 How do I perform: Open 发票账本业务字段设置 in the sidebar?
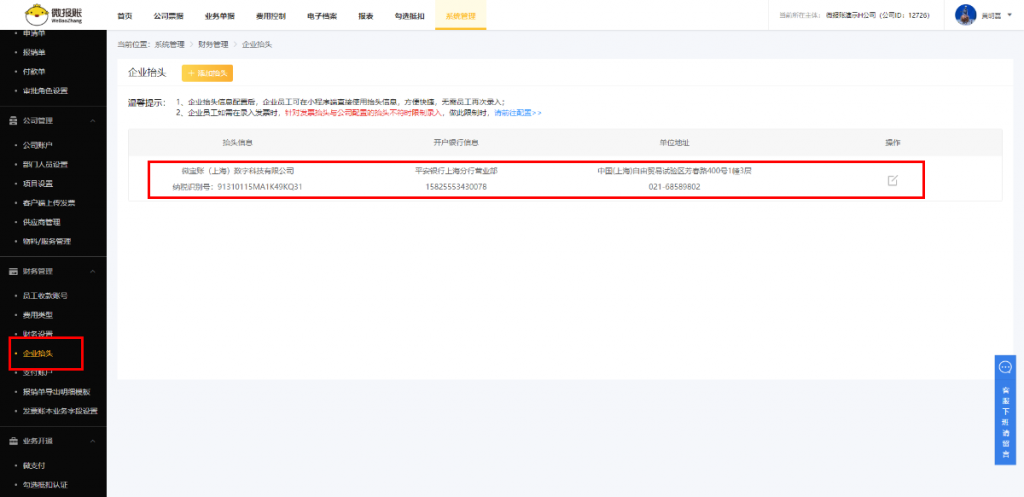pos(59,411)
